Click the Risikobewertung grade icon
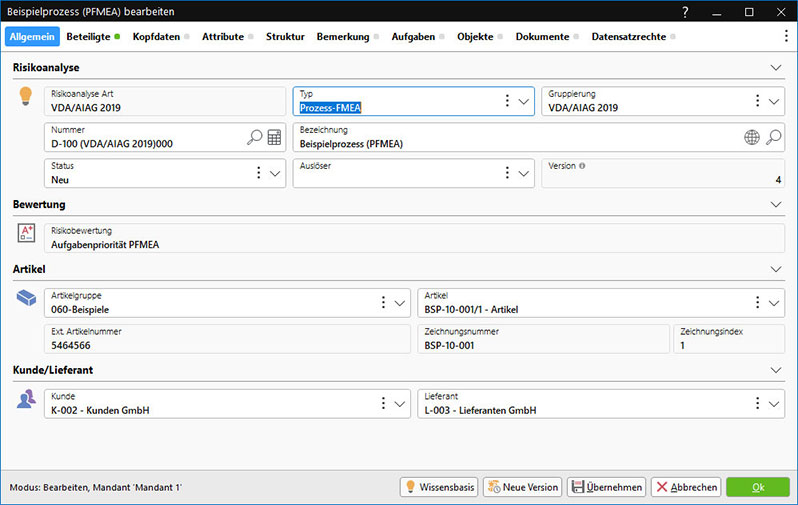The image size is (798, 505). [27, 233]
